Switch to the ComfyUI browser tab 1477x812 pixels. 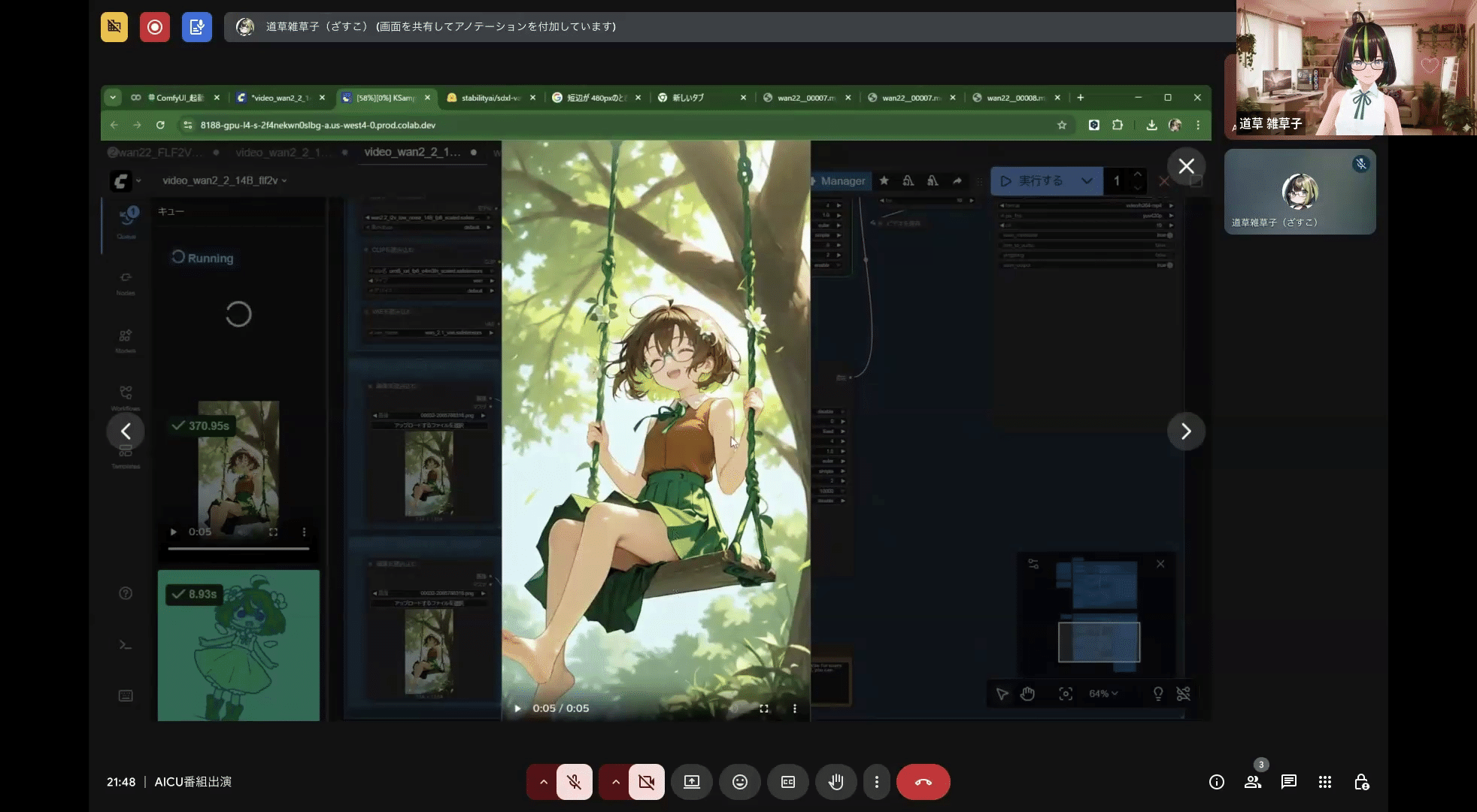(x=178, y=98)
